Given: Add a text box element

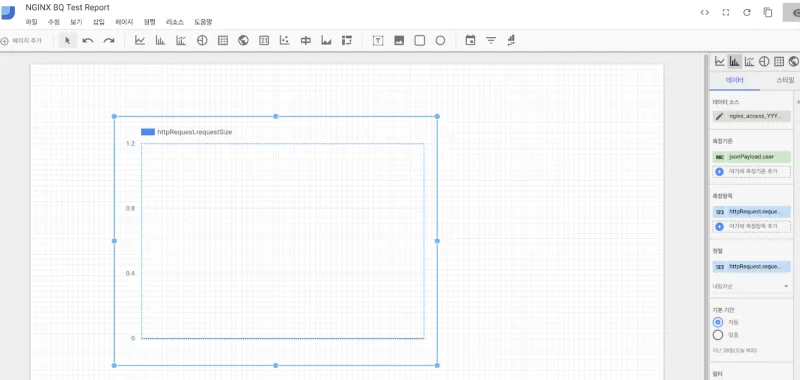Looking at the screenshot, I should click(x=378, y=41).
